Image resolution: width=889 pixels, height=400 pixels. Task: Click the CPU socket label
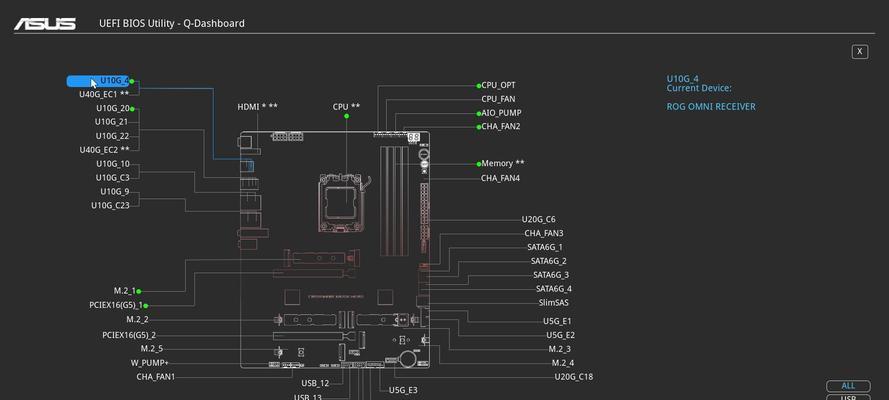tap(346, 107)
